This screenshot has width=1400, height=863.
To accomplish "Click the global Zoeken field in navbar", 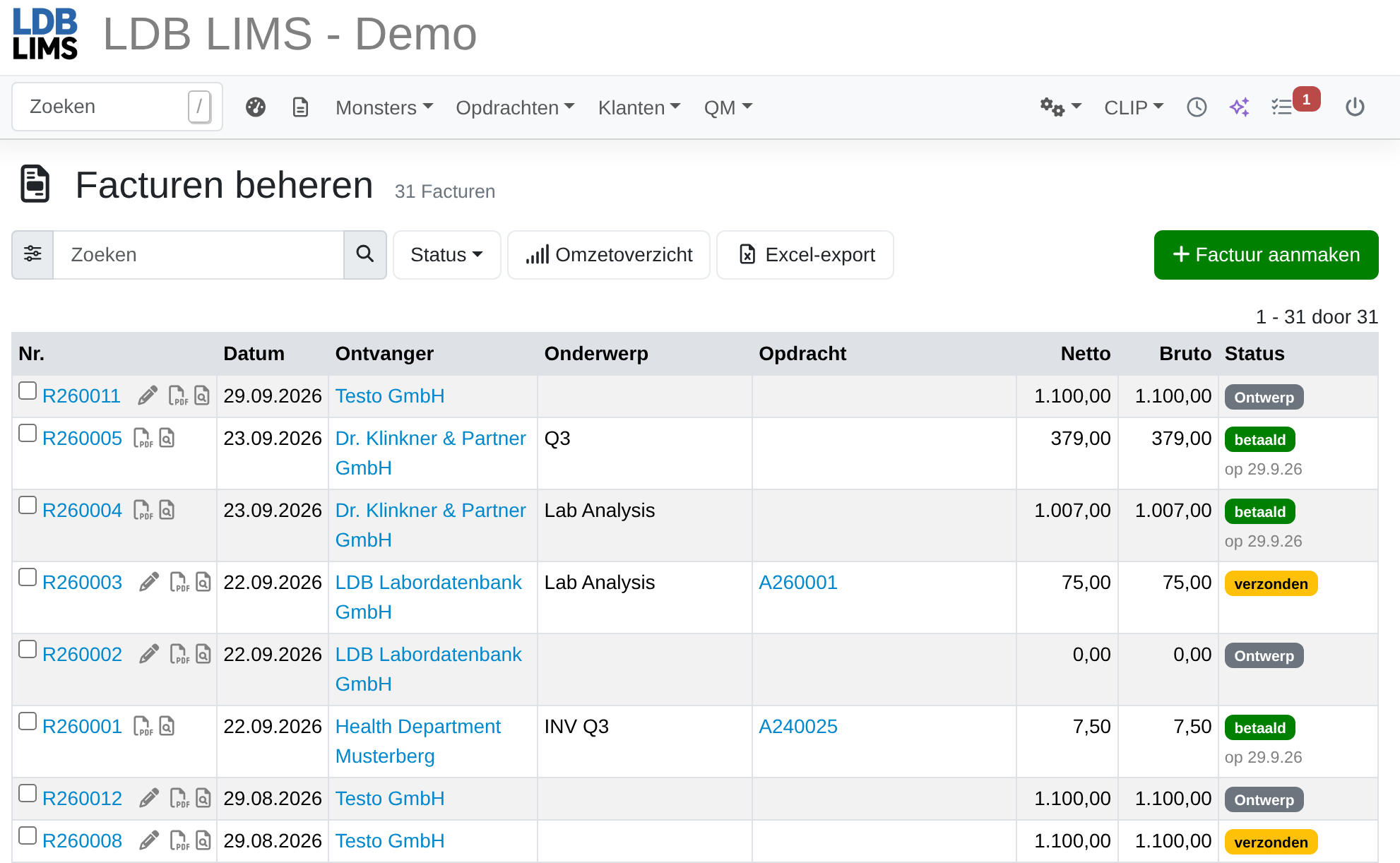I will pos(117,107).
